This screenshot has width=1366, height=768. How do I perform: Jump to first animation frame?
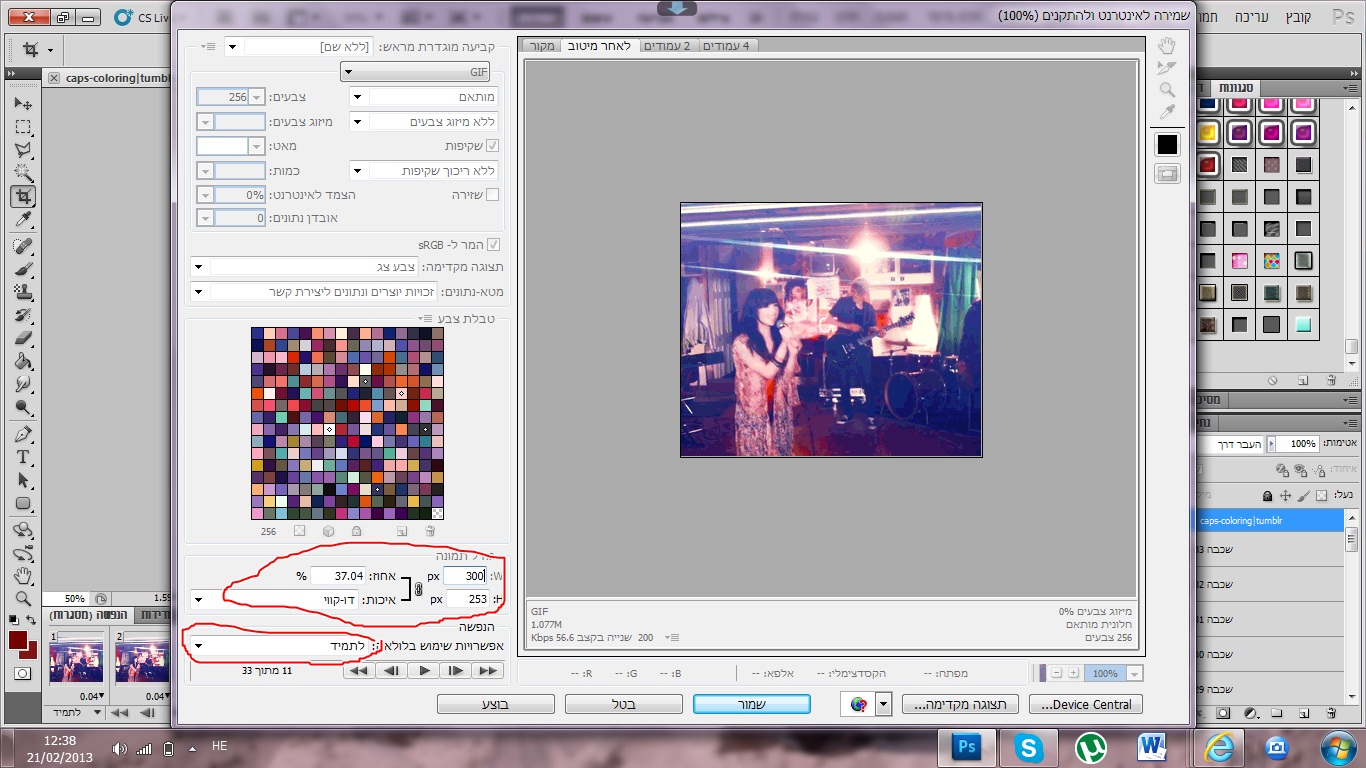pos(359,671)
